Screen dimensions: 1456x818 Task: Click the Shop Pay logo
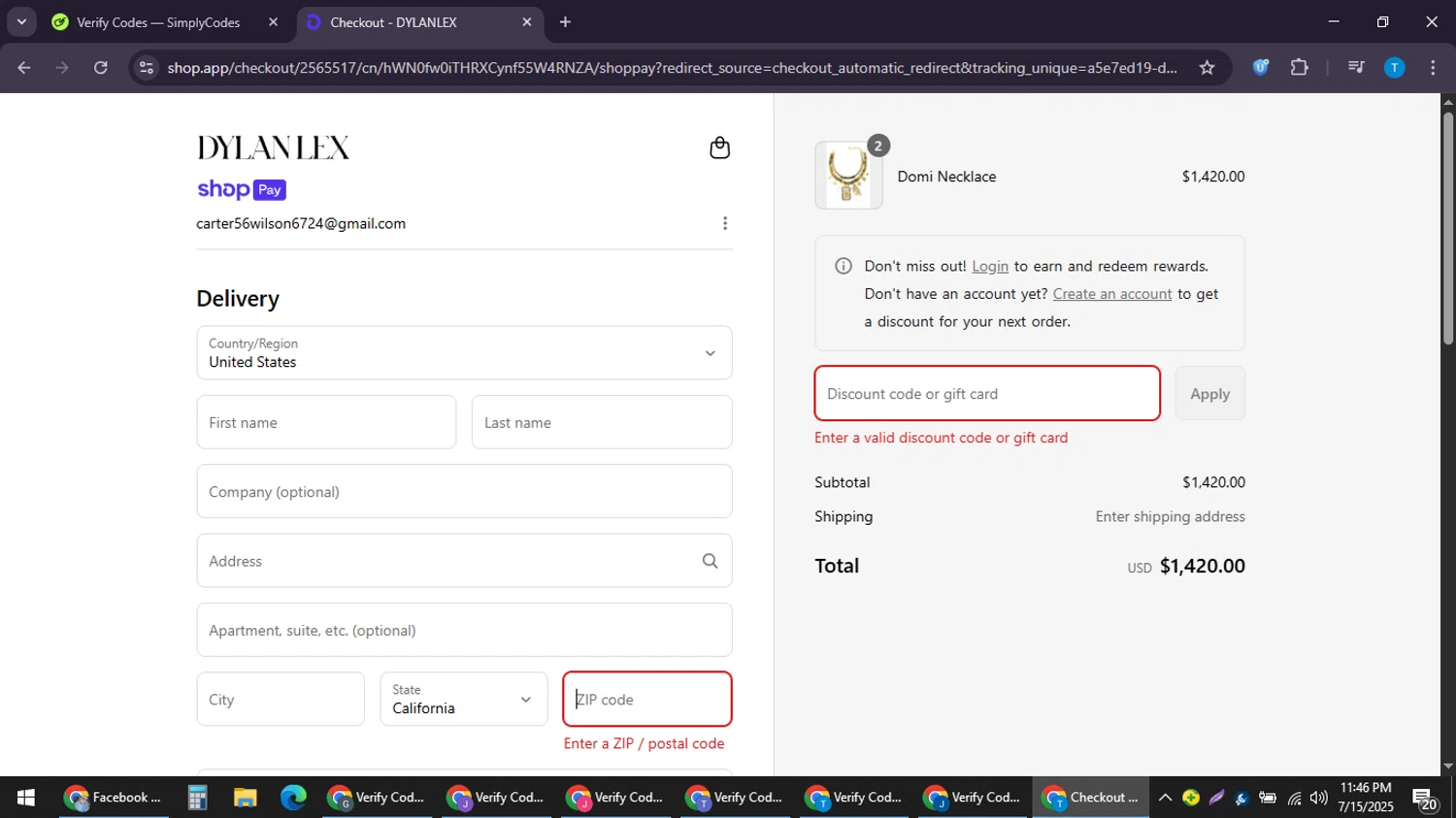click(242, 189)
